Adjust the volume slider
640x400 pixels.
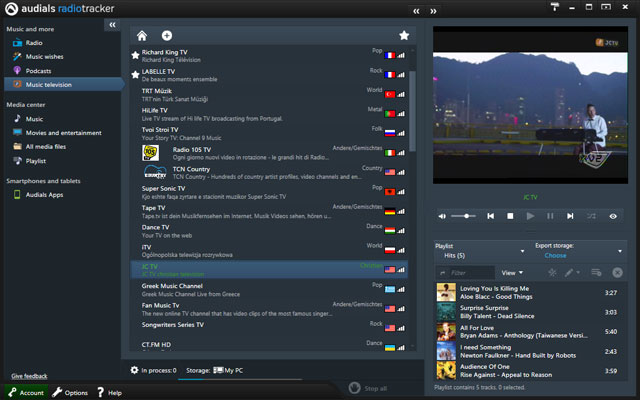point(465,216)
